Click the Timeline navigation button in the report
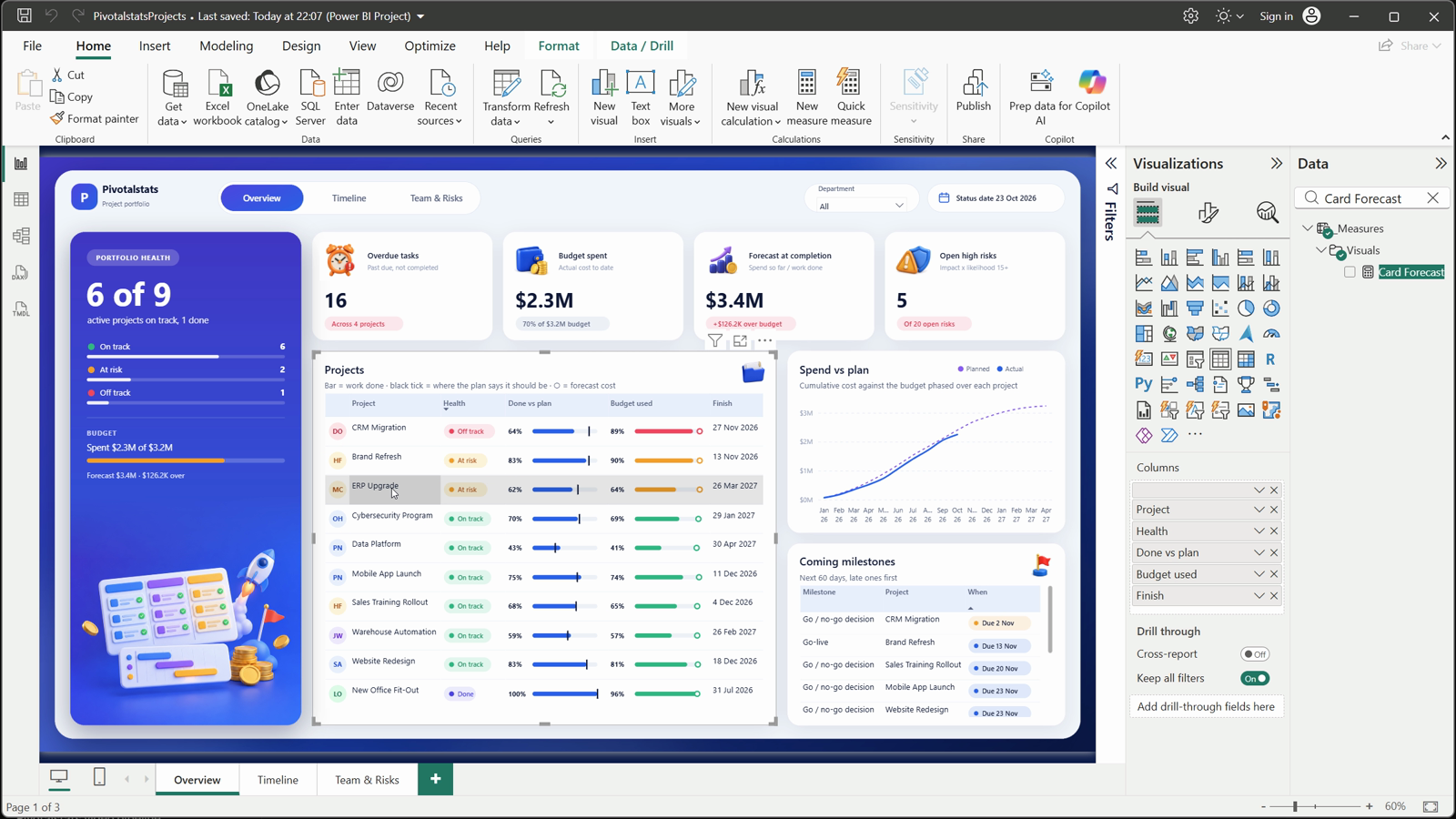1456x819 pixels. click(349, 198)
